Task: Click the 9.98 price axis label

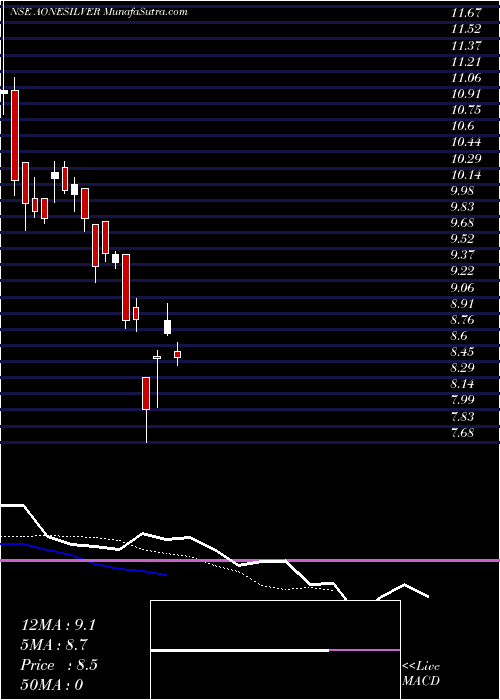Action: click(463, 191)
